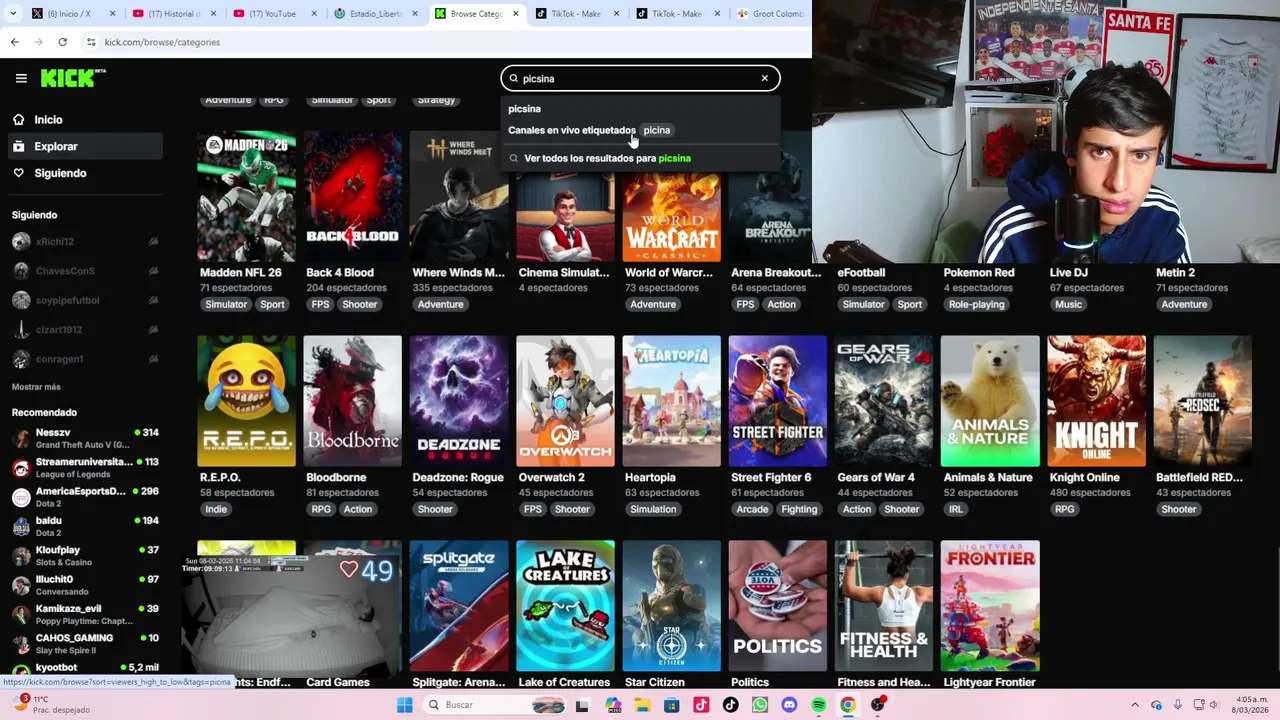
Task: Open the Street Fighter 6 cover
Action: coord(778,401)
